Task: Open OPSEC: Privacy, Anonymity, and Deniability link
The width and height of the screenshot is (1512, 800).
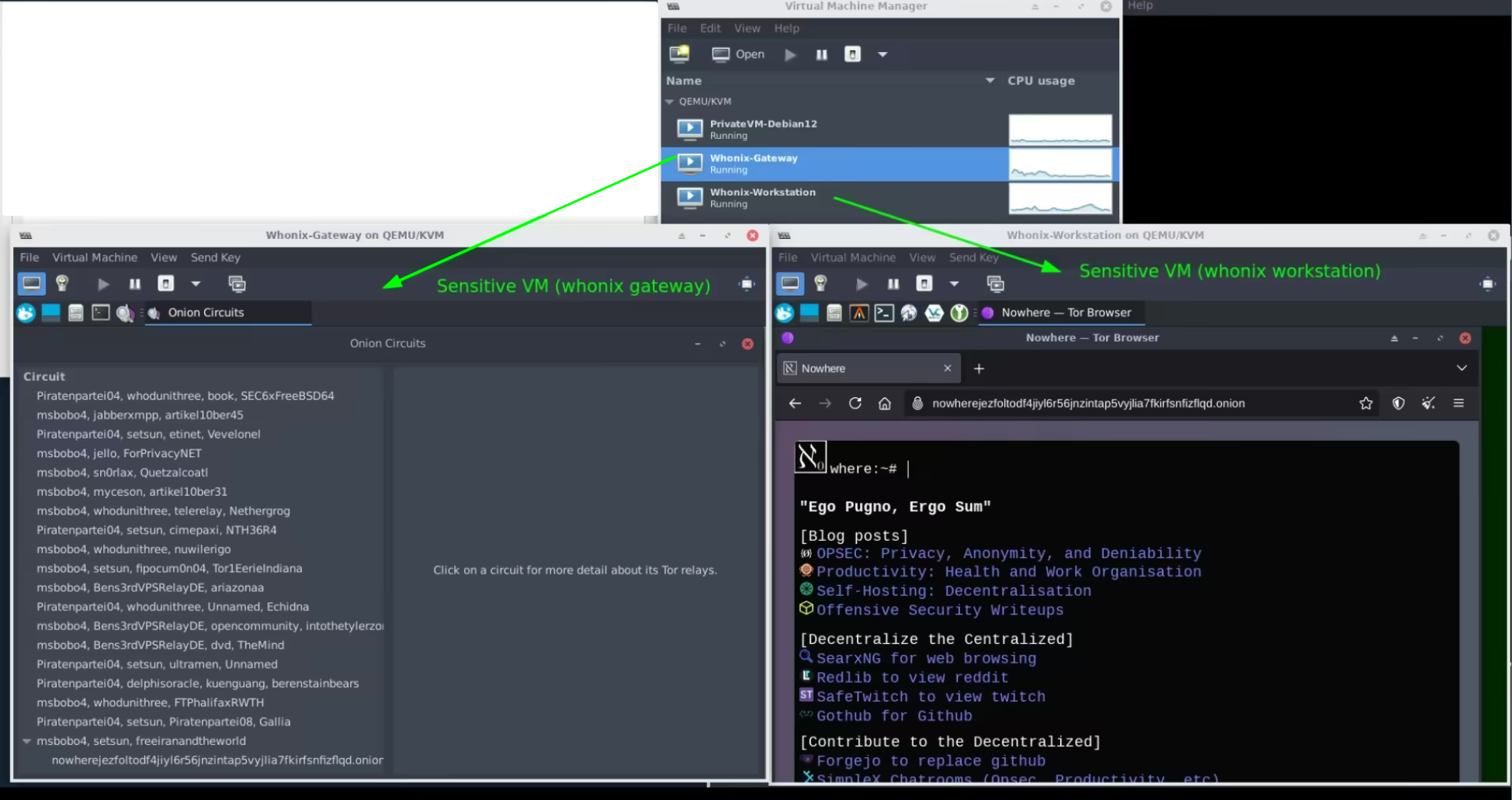Action: point(1008,553)
